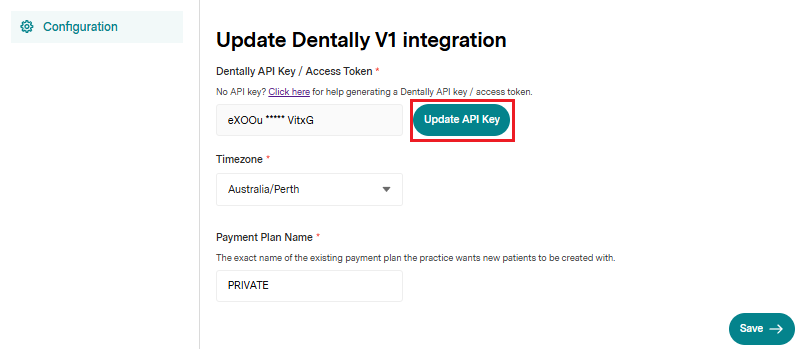The height and width of the screenshot is (364, 811).
Task: Click the red asterisk after Payment Plan Name
Action: coord(318,236)
